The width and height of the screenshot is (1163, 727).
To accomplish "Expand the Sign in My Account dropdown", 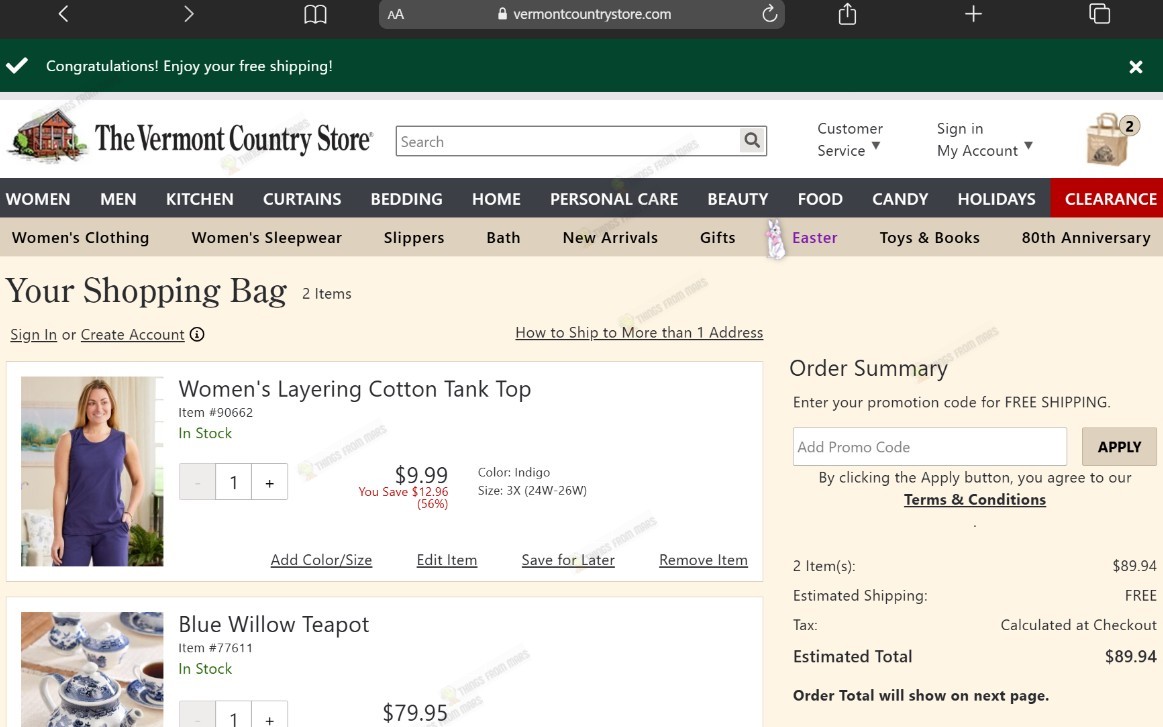I will [x=984, y=139].
